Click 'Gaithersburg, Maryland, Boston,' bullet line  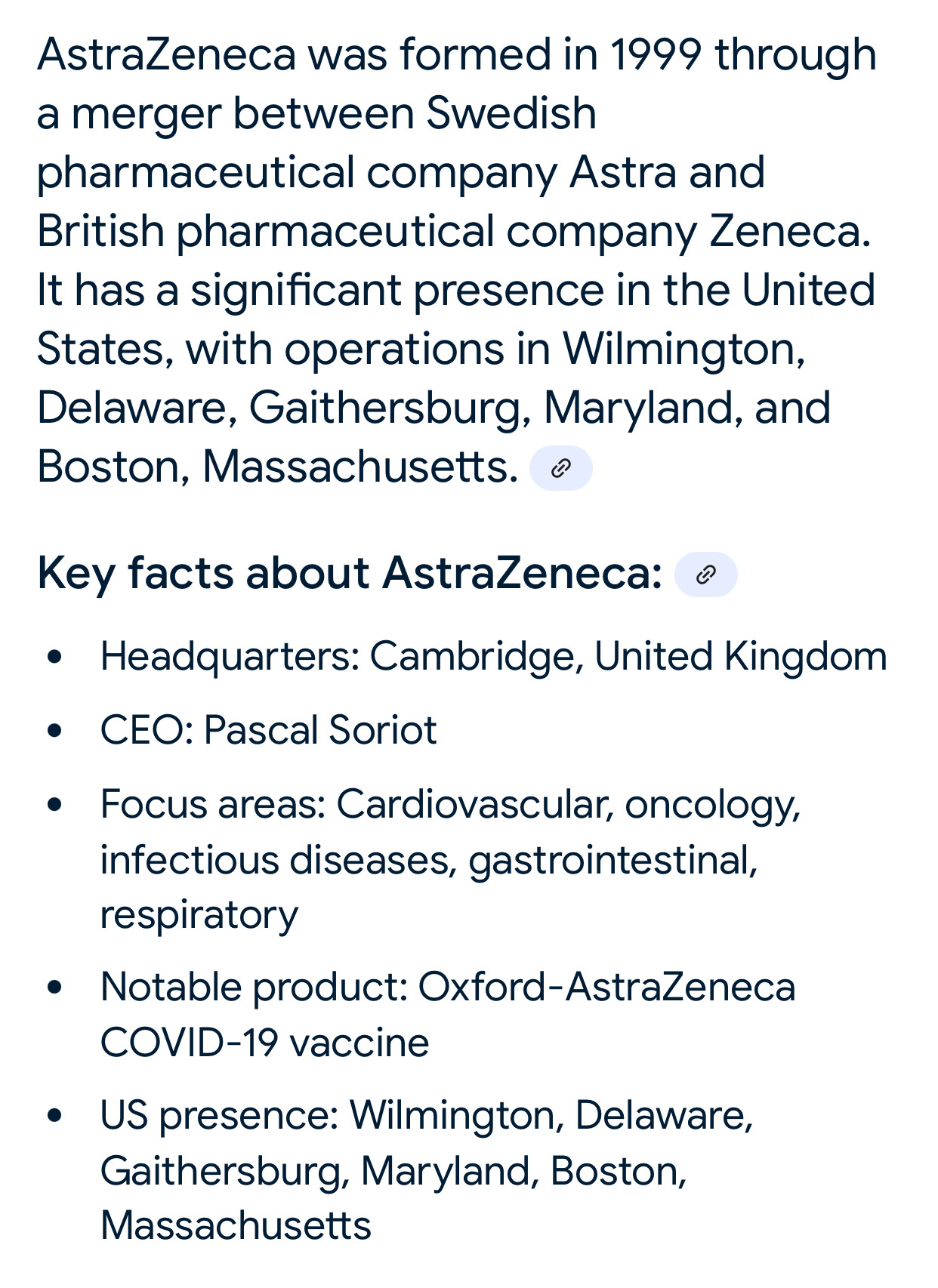pos(393,1171)
